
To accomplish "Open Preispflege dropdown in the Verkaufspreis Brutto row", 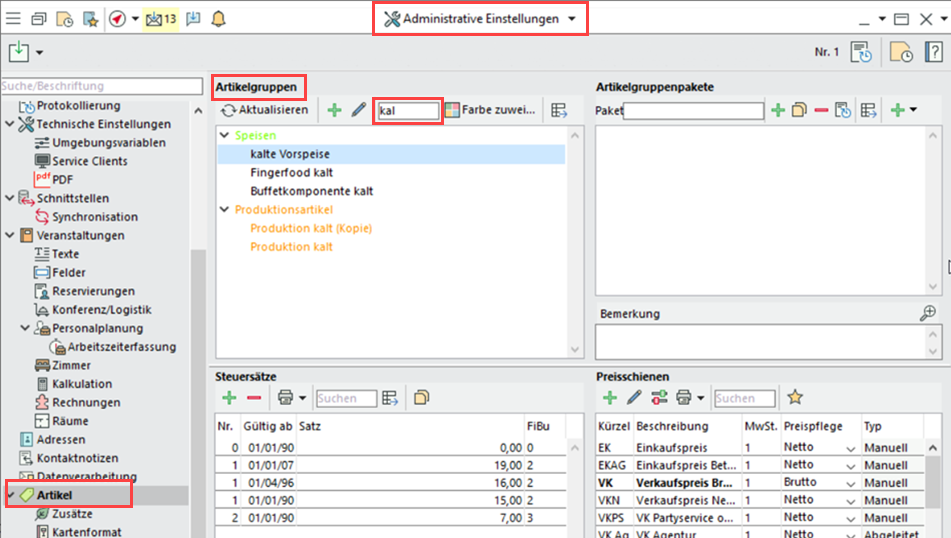I will tap(850, 483).
